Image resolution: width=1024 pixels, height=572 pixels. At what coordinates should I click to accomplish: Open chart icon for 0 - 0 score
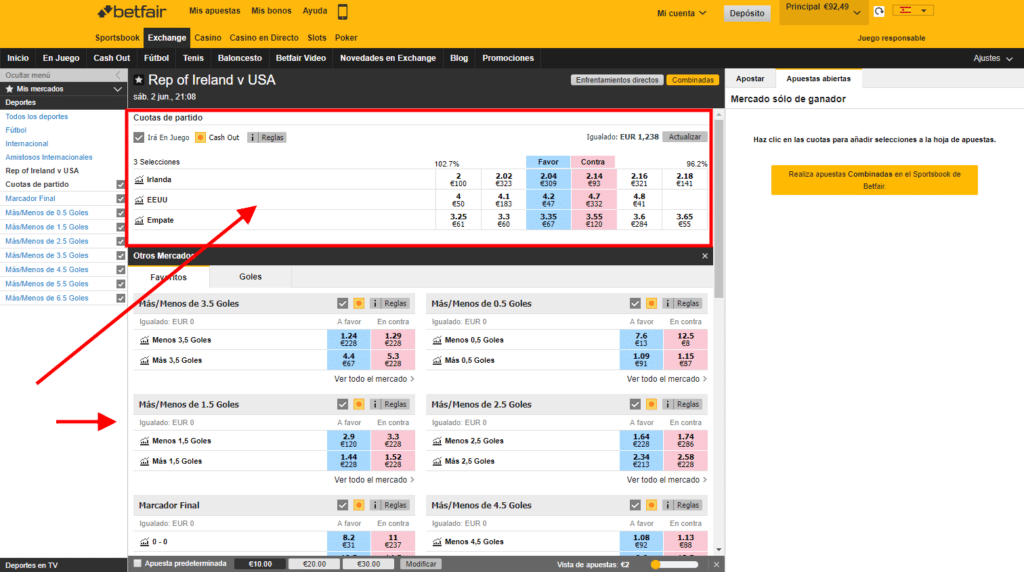click(144, 542)
